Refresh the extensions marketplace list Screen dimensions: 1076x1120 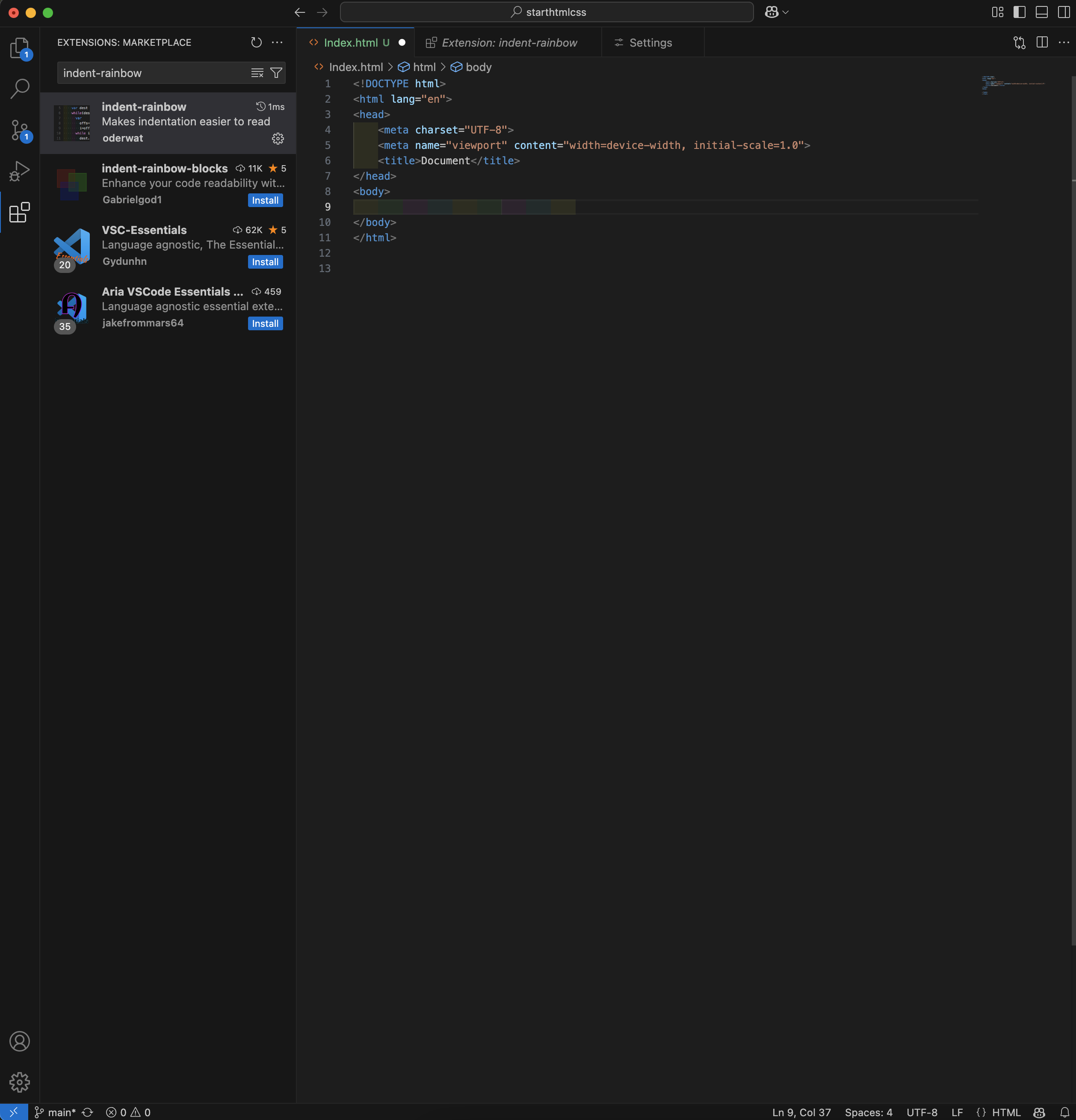pyautogui.click(x=257, y=42)
